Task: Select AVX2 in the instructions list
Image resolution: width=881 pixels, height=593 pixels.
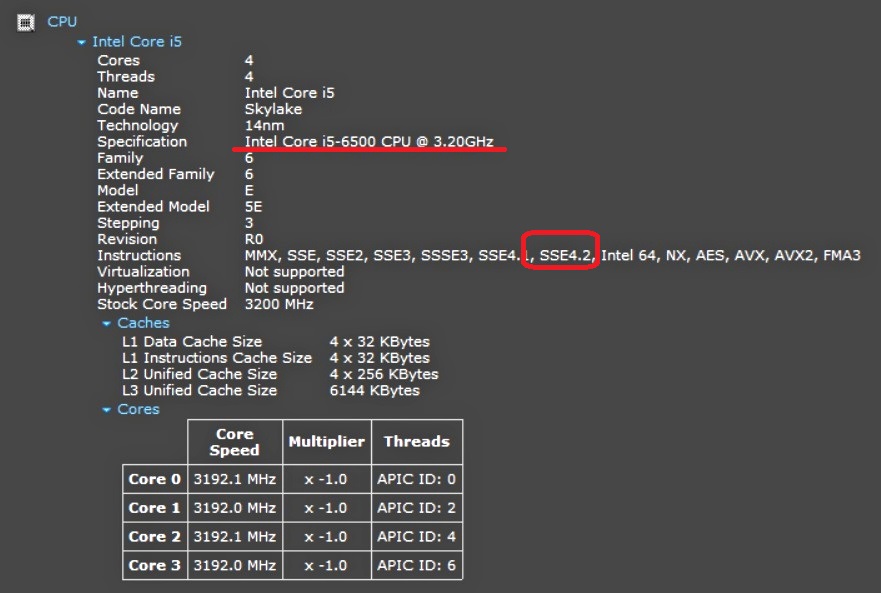Action: (793, 256)
